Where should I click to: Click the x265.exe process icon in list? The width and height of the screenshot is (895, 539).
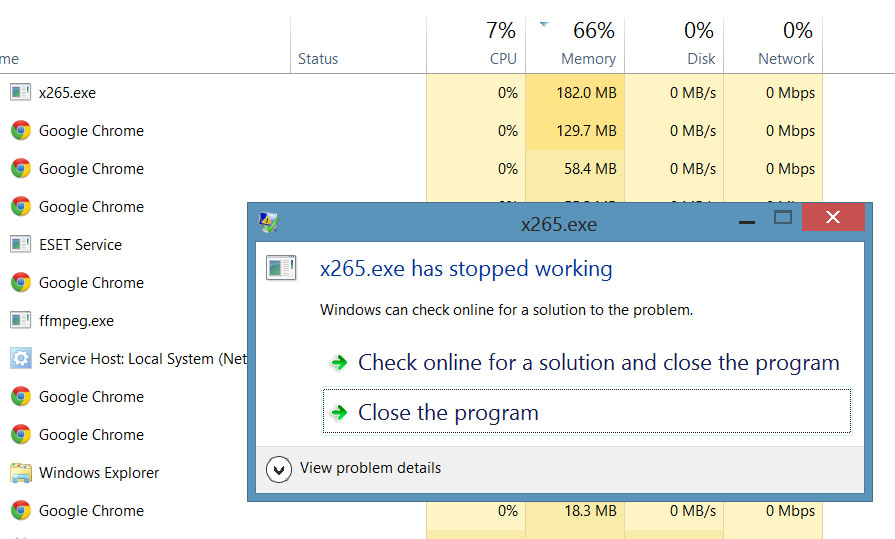(20, 93)
